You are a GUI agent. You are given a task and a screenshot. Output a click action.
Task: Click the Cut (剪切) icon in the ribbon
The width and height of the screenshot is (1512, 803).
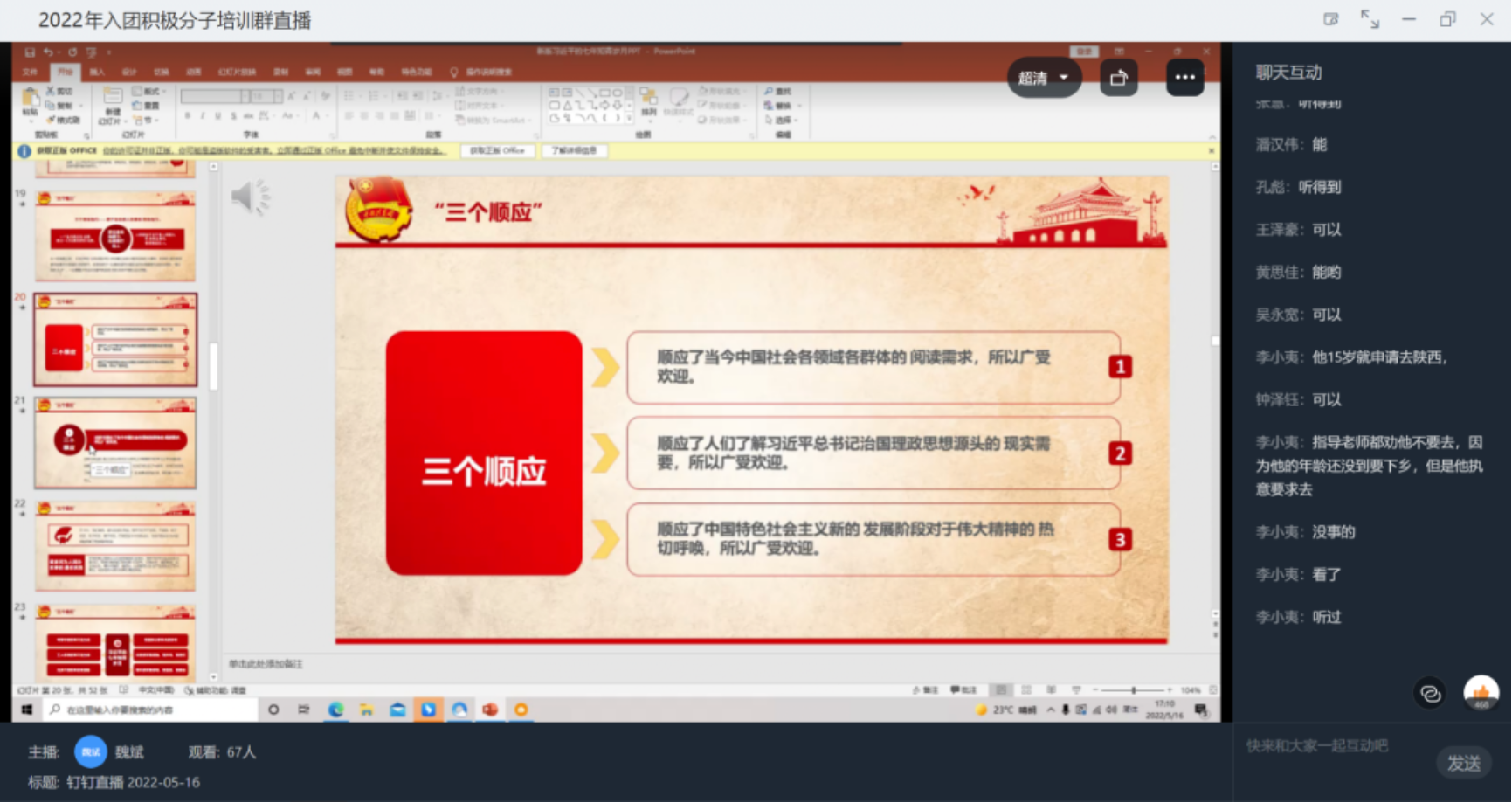coord(51,91)
